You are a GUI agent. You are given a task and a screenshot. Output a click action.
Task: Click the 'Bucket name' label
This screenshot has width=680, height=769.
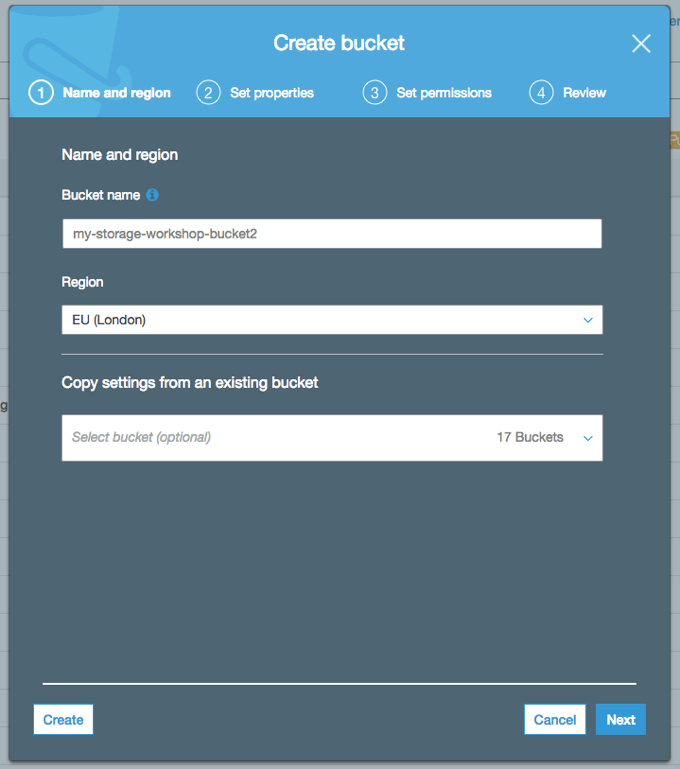[x=101, y=195]
